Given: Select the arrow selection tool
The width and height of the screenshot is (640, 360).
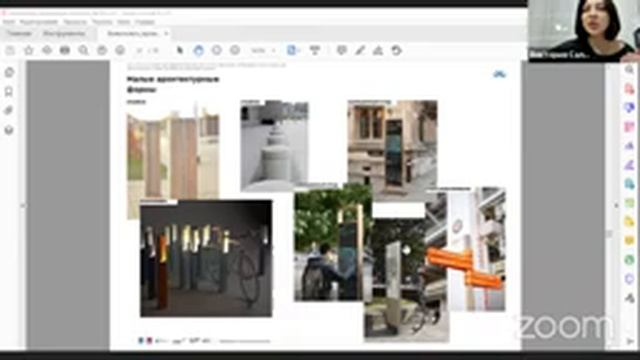Looking at the screenshot, I should point(180,51).
